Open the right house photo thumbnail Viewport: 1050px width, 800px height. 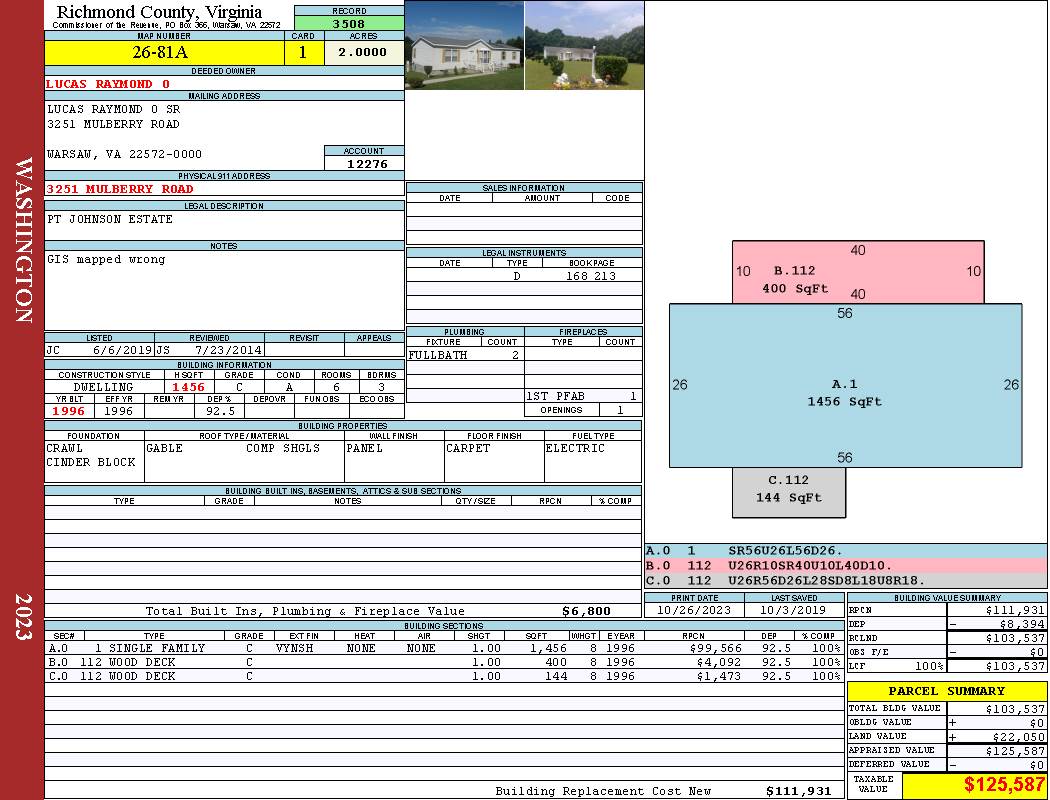[583, 45]
